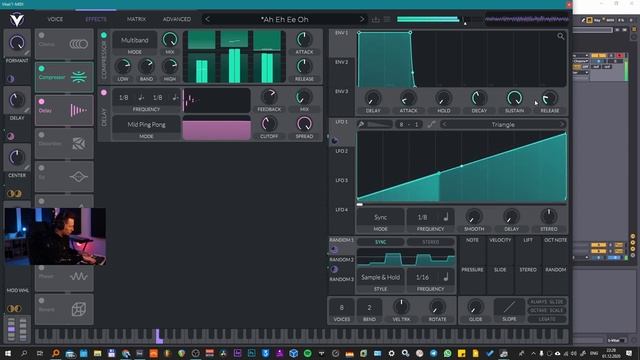The height and width of the screenshot is (360, 640).
Task: Toggle Random SYNC button
Action: point(380,242)
